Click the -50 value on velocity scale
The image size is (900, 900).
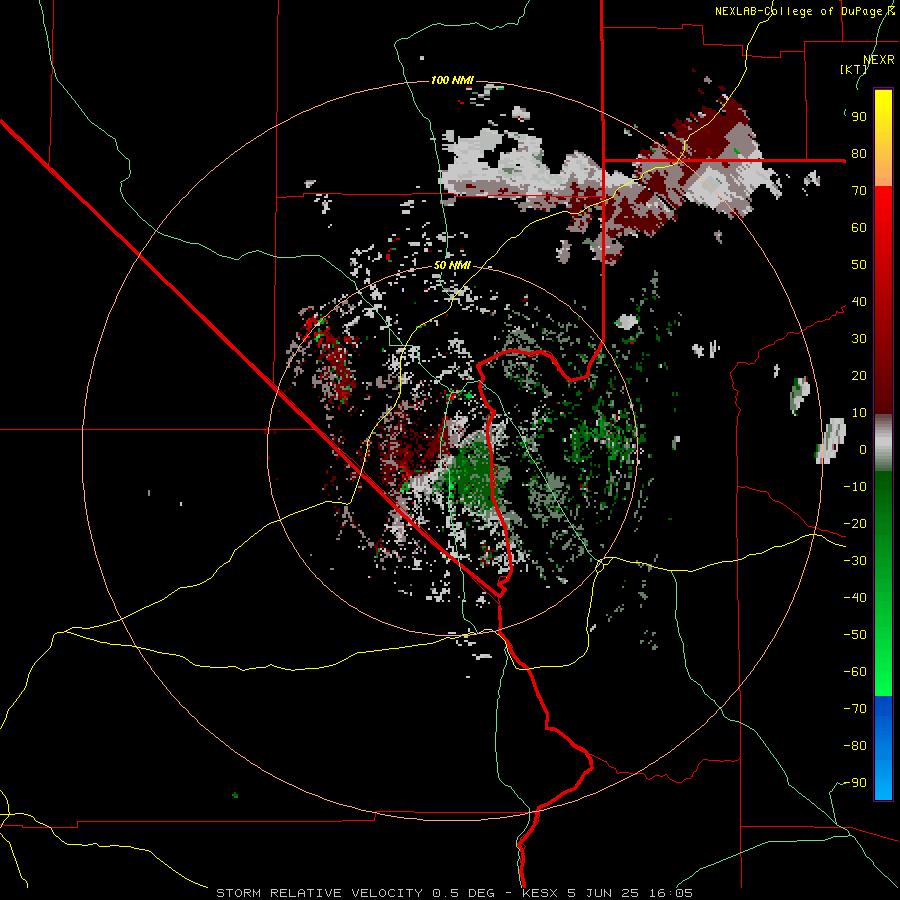coord(855,635)
